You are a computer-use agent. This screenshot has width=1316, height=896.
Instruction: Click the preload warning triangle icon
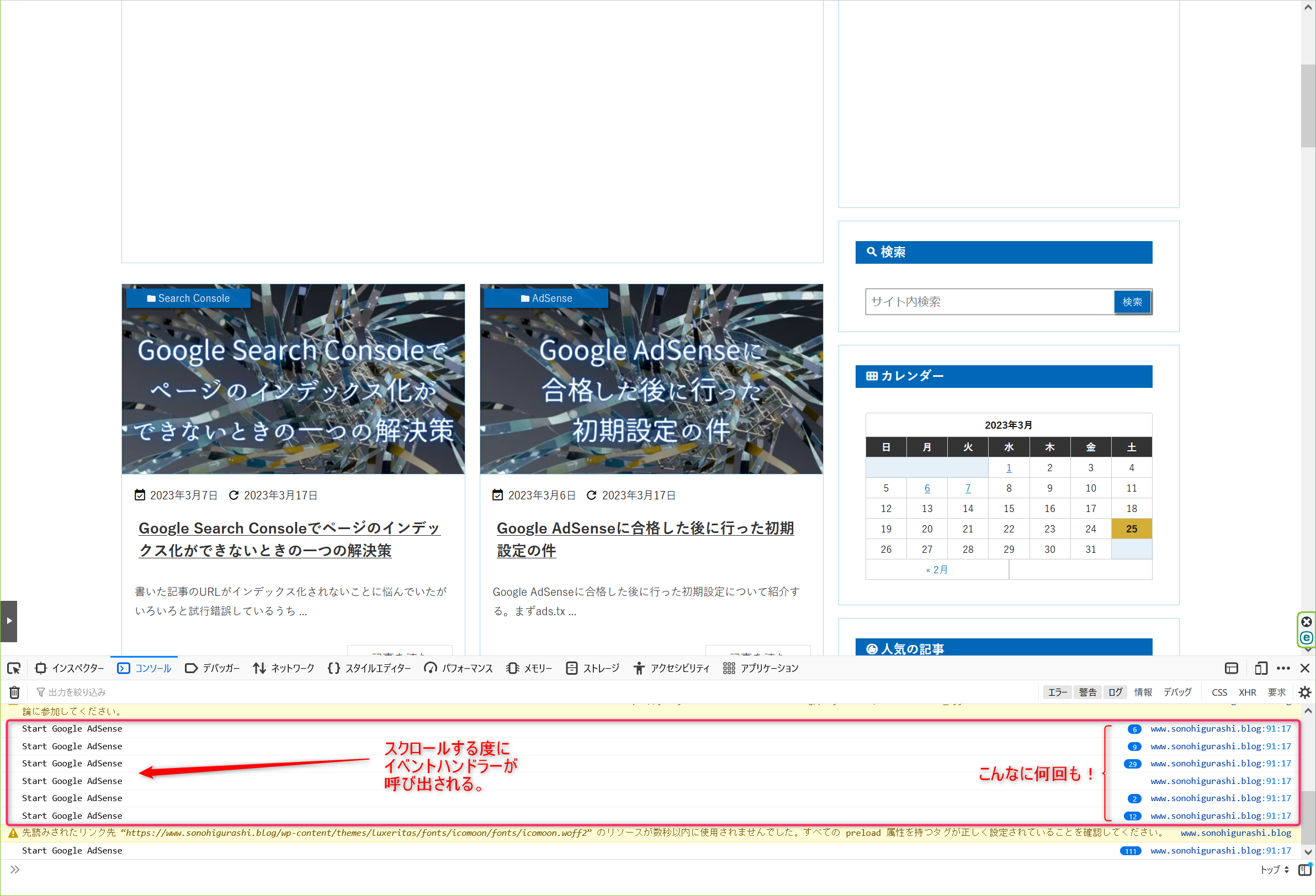13,833
